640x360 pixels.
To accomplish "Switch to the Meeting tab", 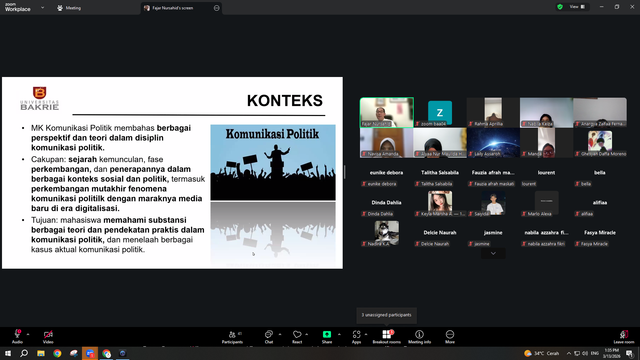I will 69,8.
